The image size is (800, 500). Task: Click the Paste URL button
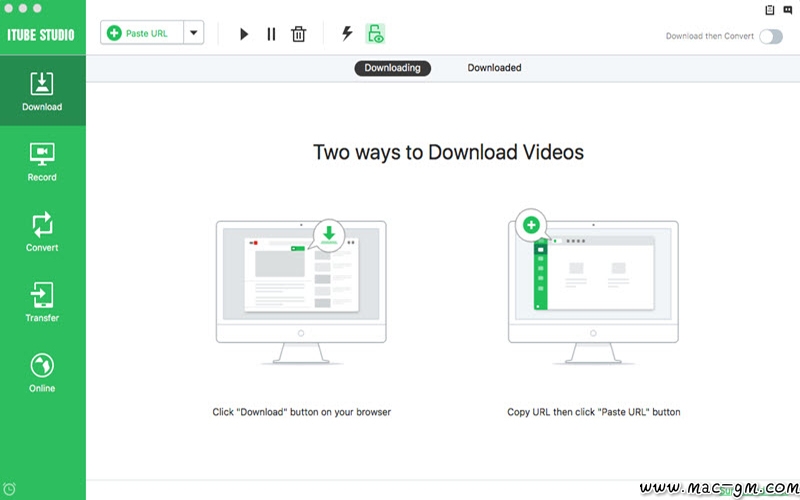point(142,33)
